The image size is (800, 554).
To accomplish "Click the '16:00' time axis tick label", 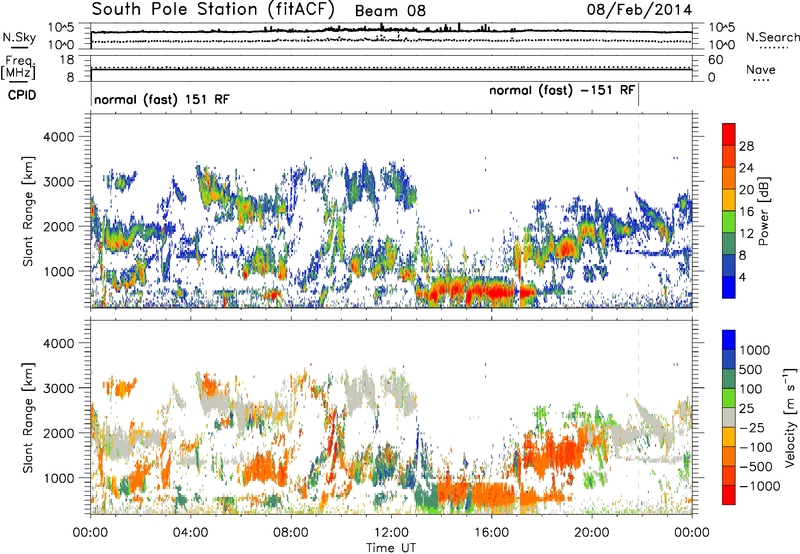I will click(491, 533).
